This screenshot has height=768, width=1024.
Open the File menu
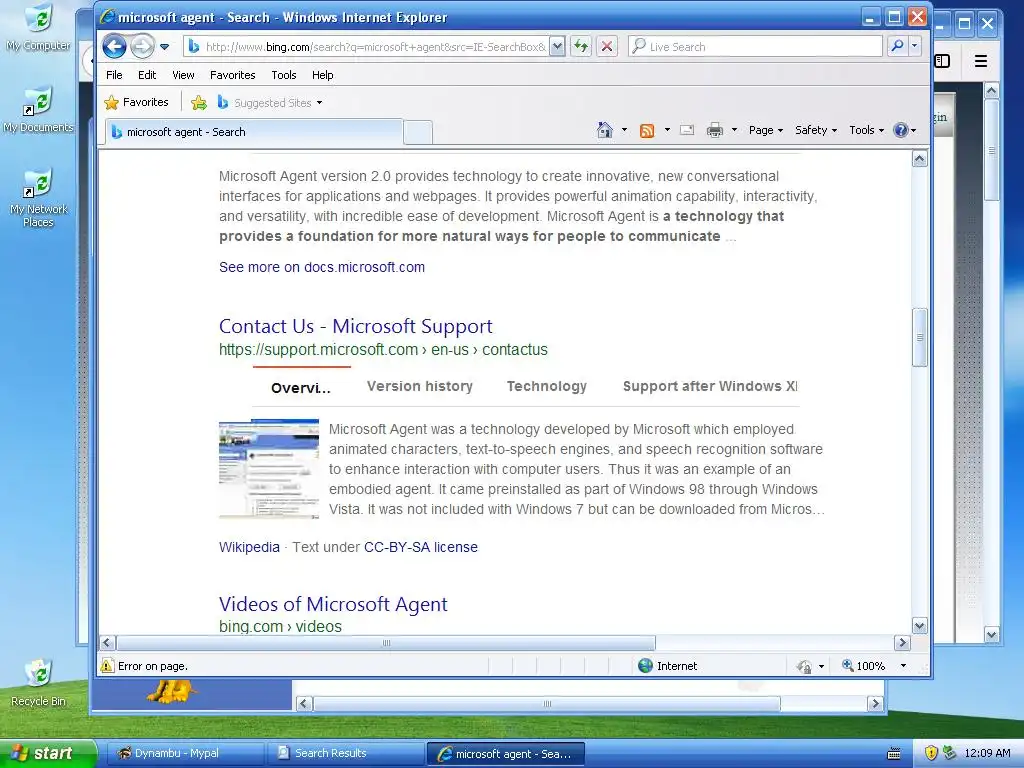(114, 75)
